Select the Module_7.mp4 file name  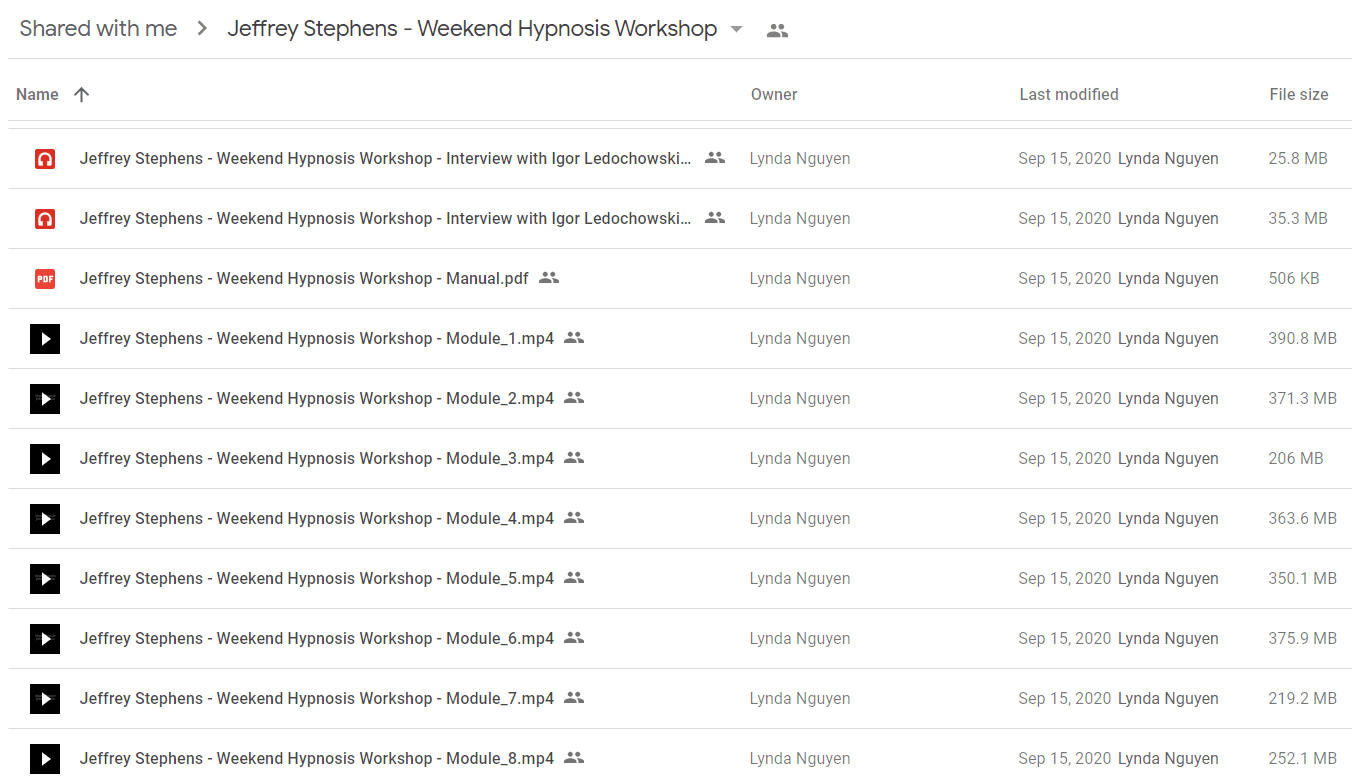(317, 699)
